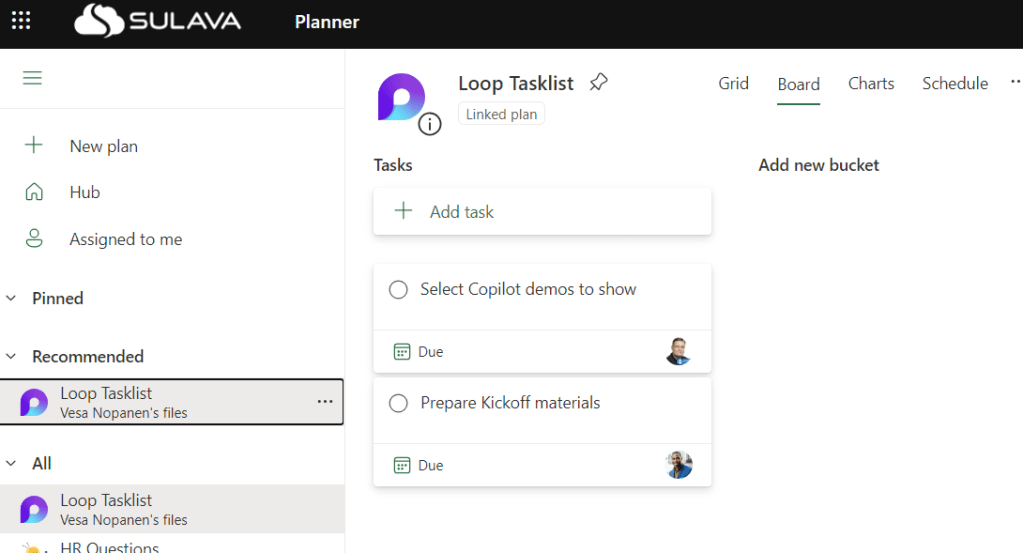Open the app launcher waffle icon
Screen dimensions: 1023x553
click(21, 21)
